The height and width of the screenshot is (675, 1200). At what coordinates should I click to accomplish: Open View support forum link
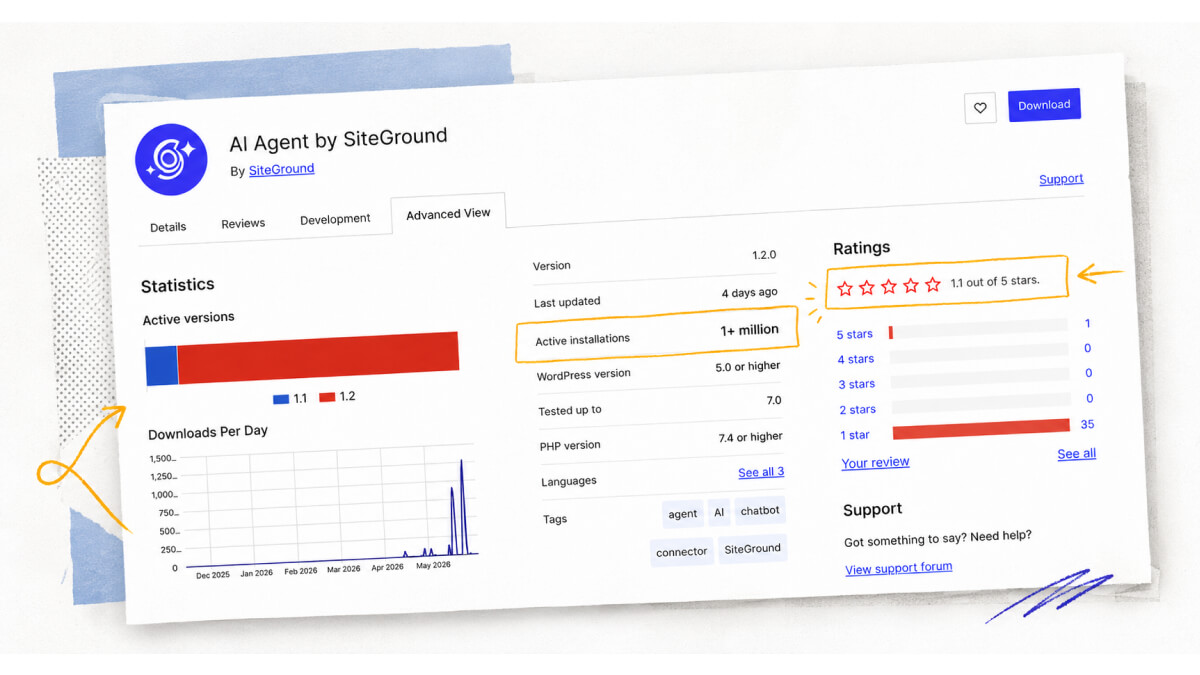899,568
